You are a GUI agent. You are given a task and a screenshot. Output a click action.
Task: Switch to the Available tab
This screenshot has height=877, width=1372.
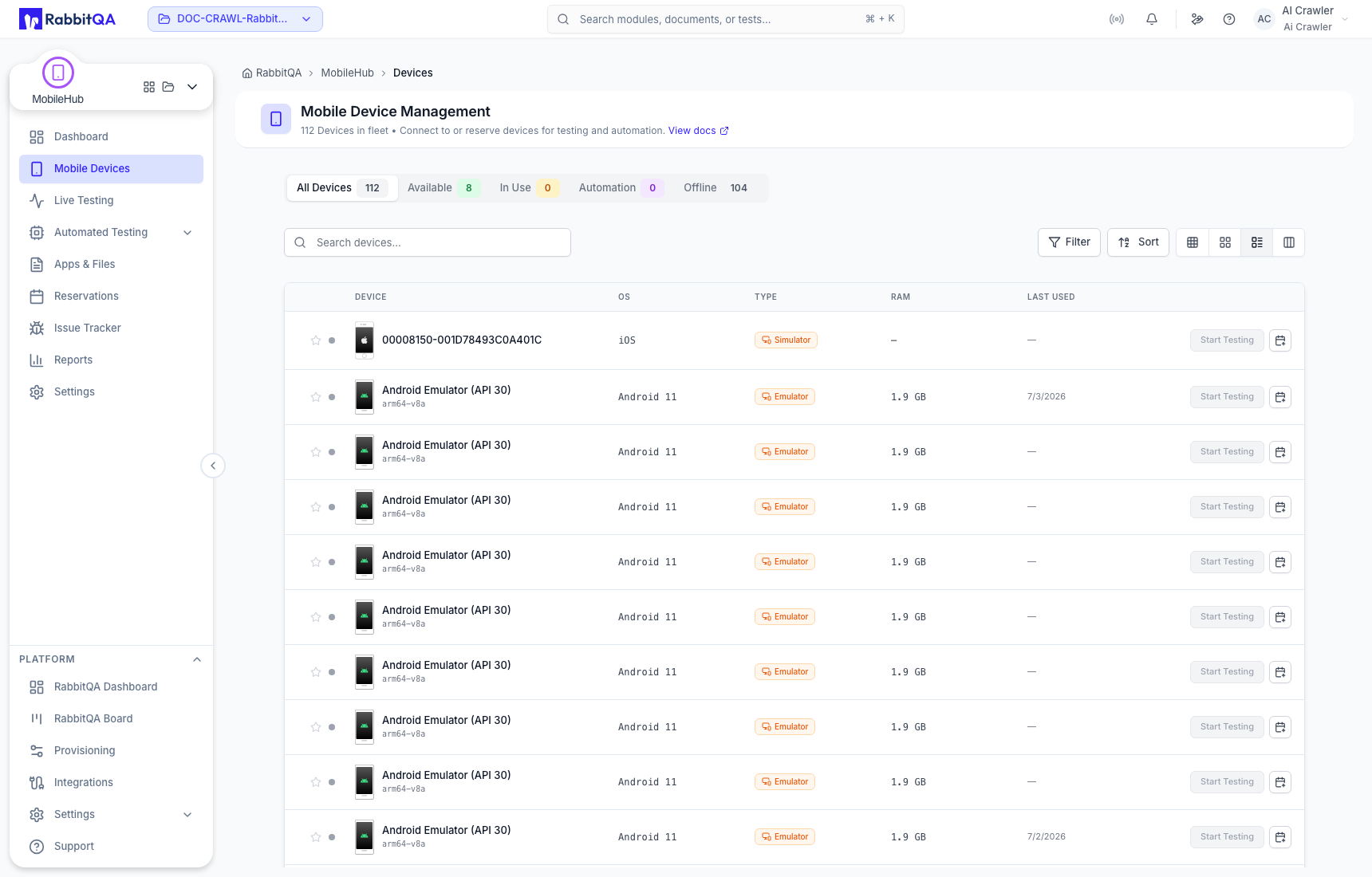pos(443,188)
